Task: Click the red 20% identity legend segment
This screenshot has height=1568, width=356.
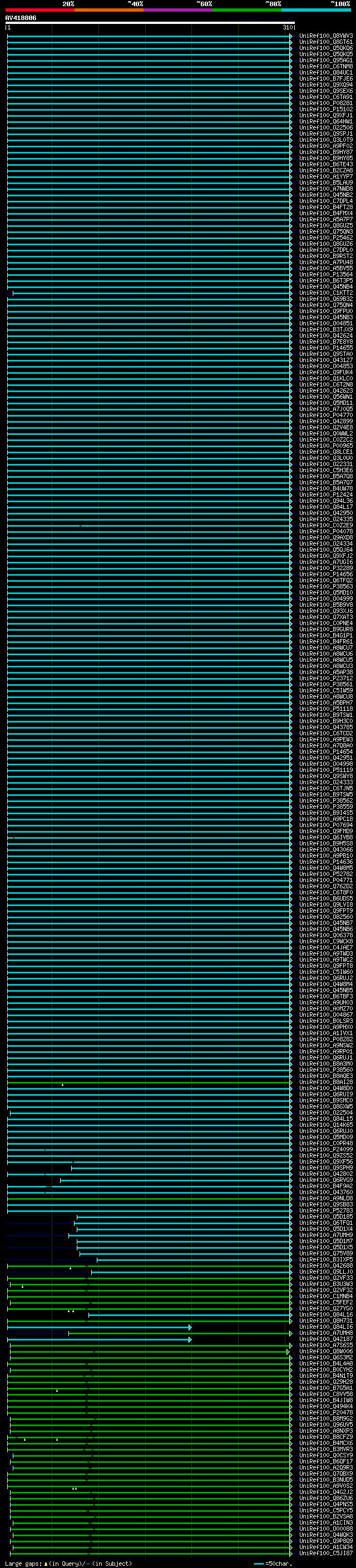Action: [x=40, y=10]
